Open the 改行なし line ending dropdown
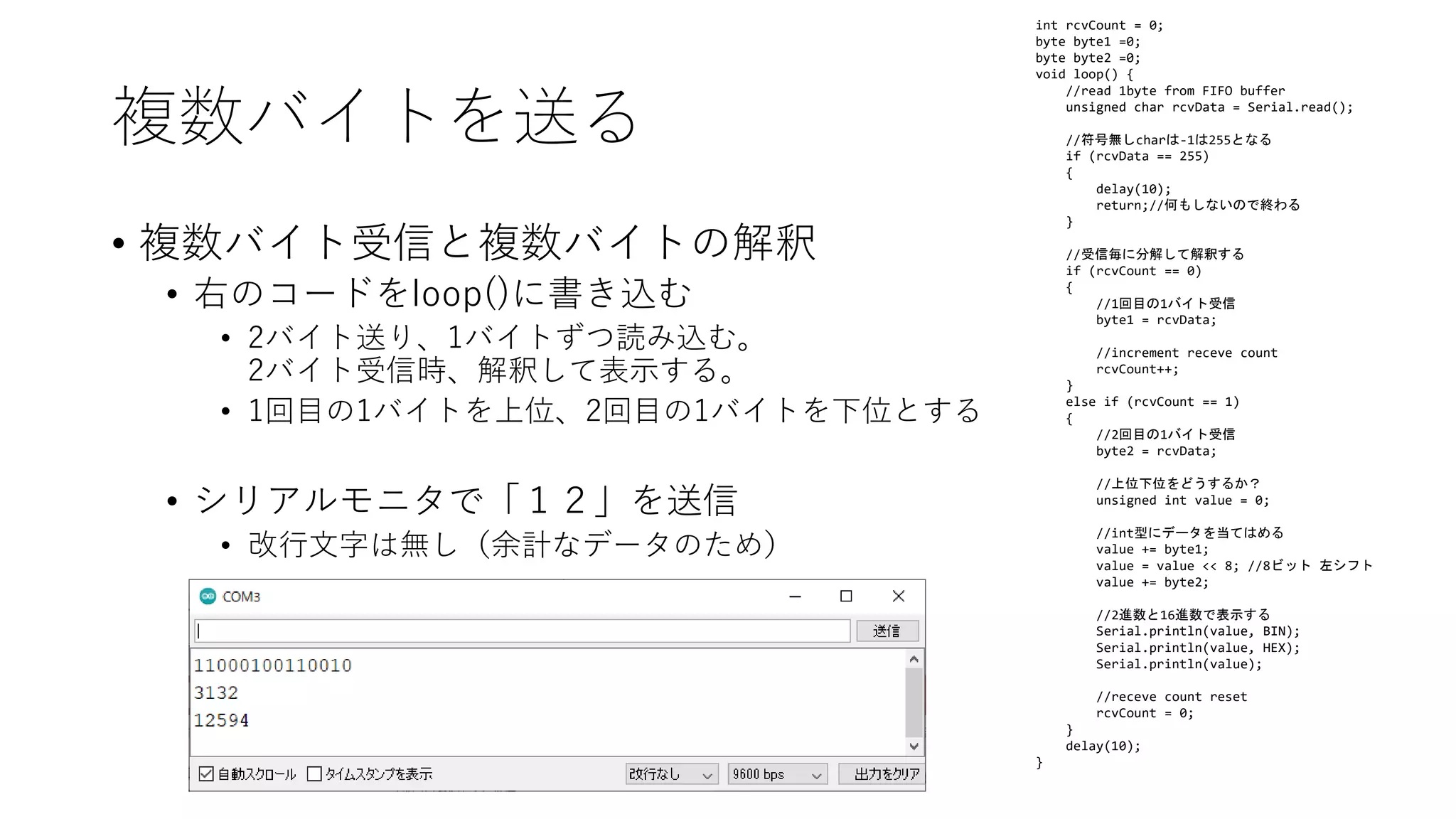The width and height of the screenshot is (1456, 819). [672, 773]
